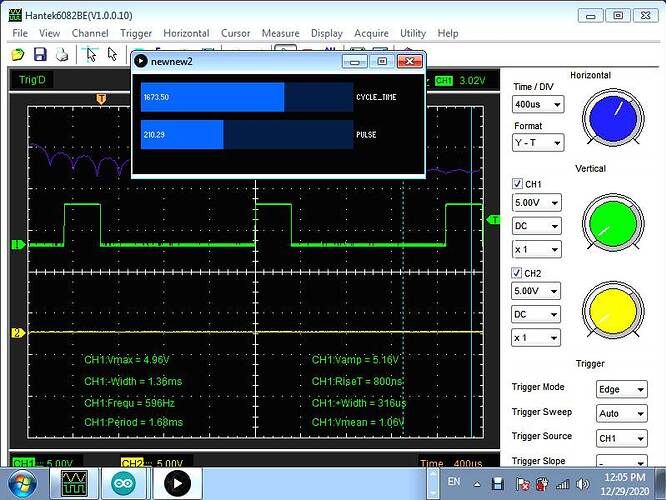The height and width of the screenshot is (500, 666).
Task: Click the CYCLE_TIME slider bar in newnew2
Action: 247,97
